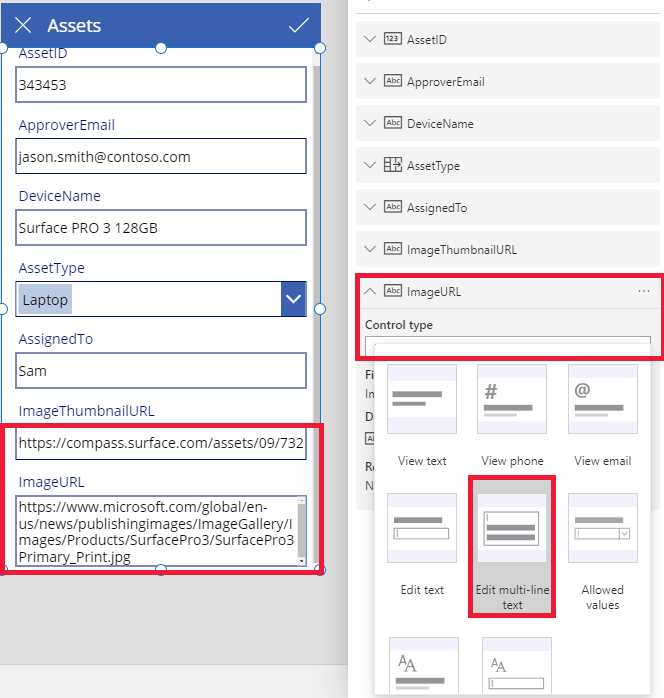The height and width of the screenshot is (698, 664).
Task: Click the Abc icon beside DeviceName field
Action: coord(393,123)
